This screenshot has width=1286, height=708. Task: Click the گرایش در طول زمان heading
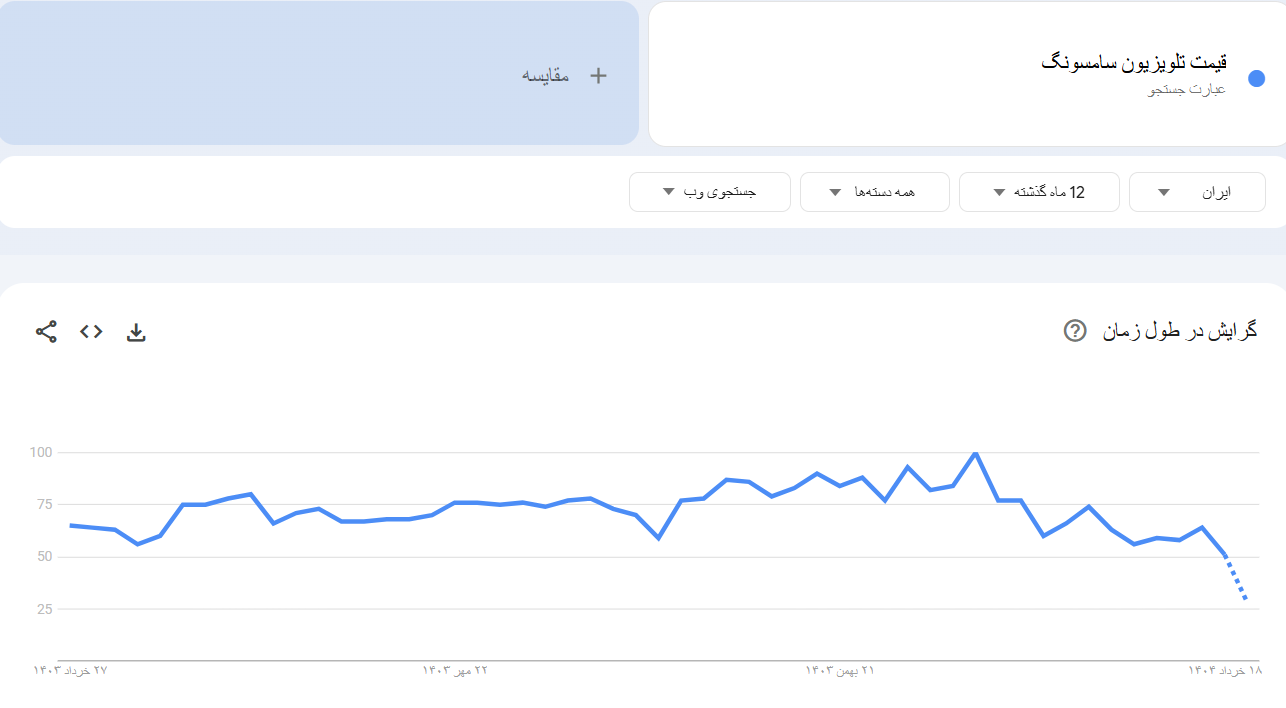coord(1180,331)
